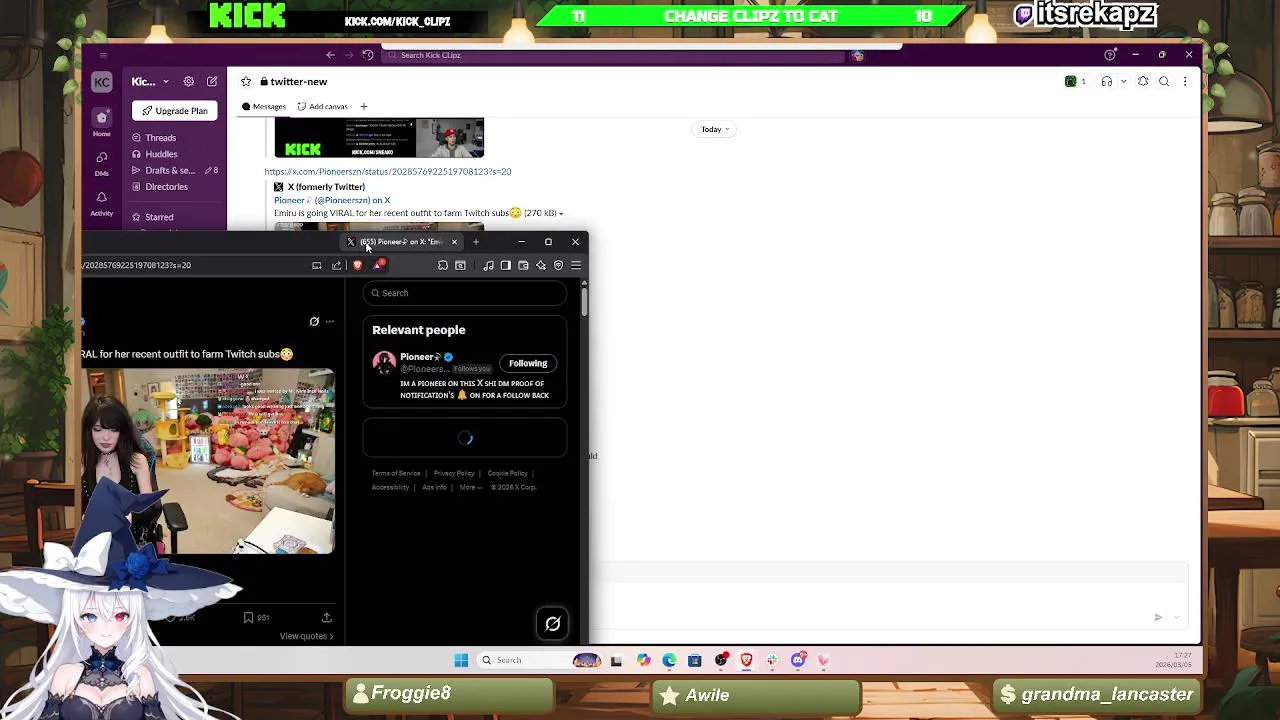Compose a new Slack message
The height and width of the screenshot is (720, 1280).
(212, 82)
